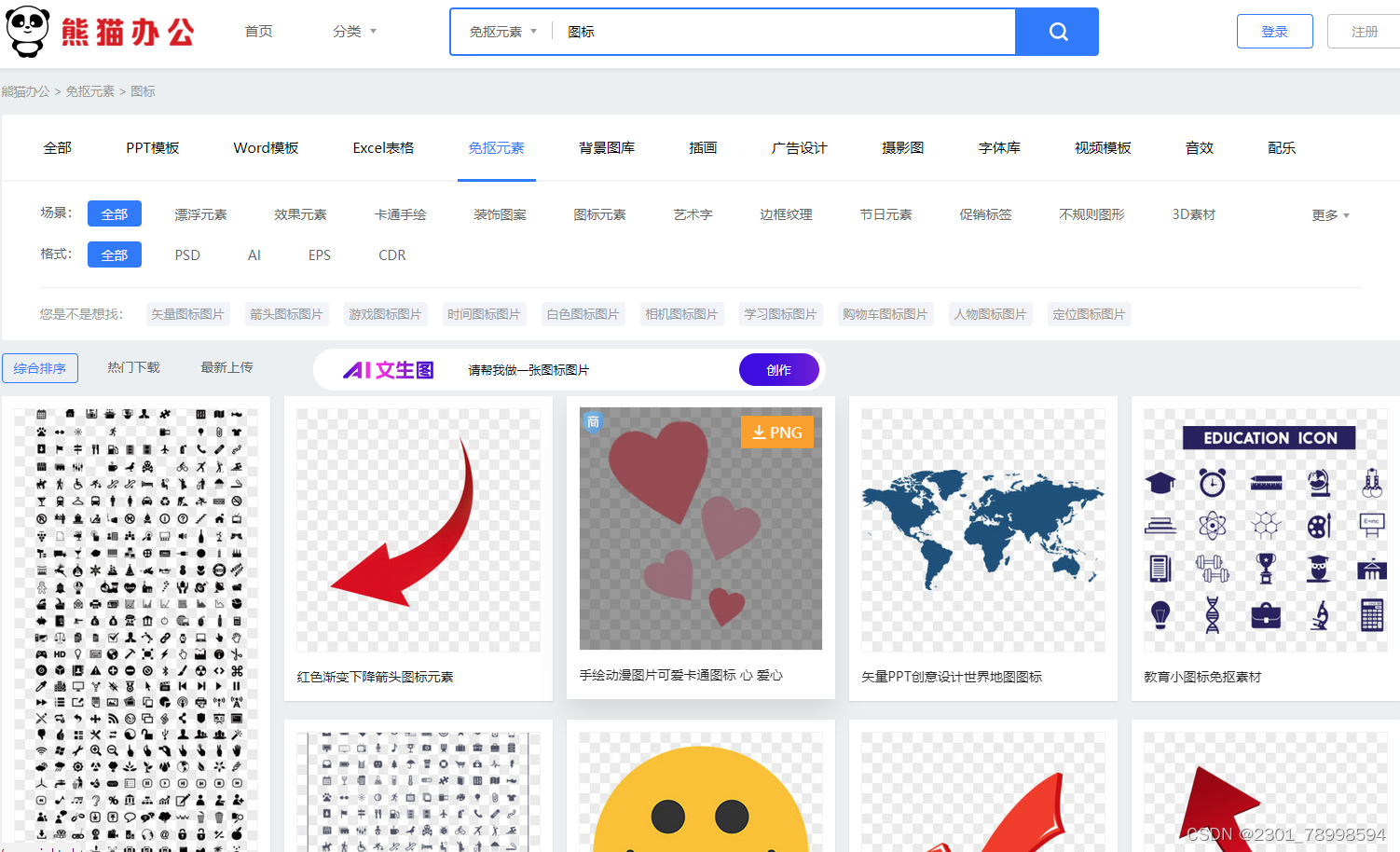Click the 箭头图标图片 suggestion tag
Screen dimensions: 1400x852
click(x=286, y=314)
